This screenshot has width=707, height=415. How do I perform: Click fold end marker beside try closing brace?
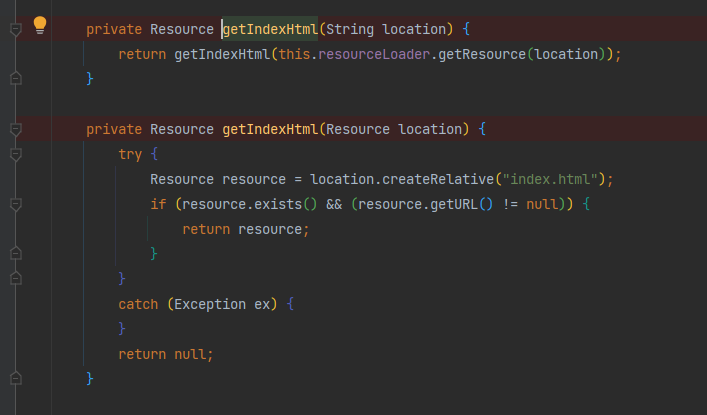point(16,278)
